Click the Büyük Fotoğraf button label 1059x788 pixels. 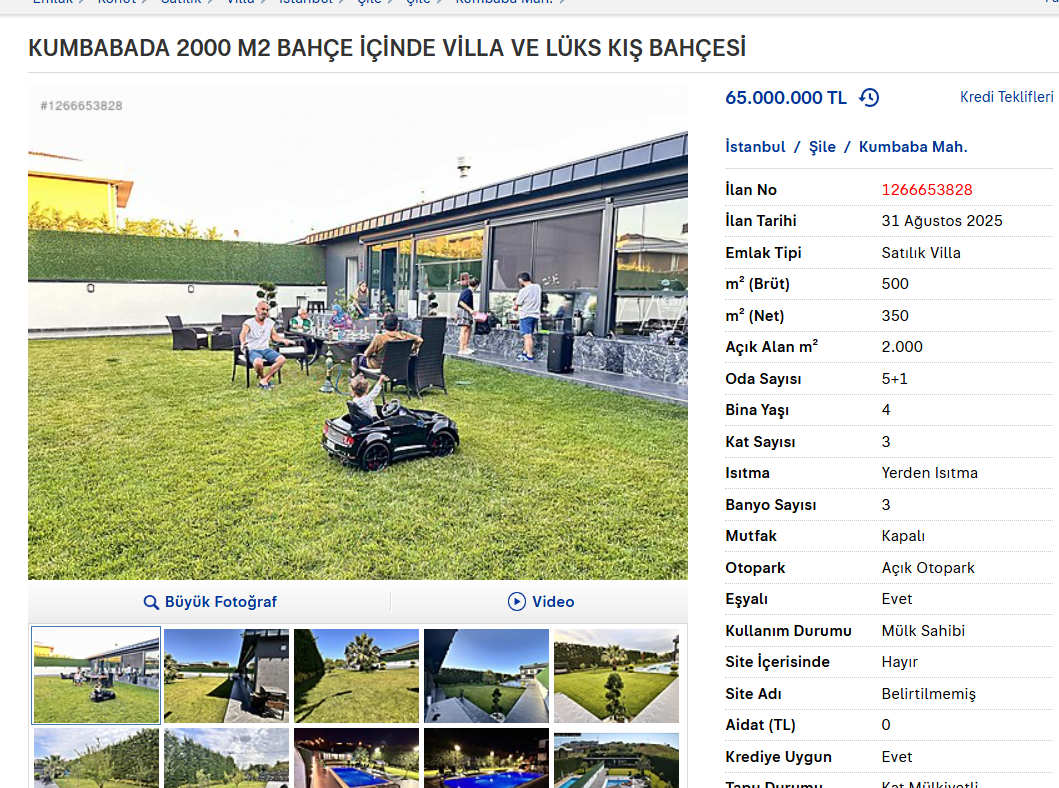221,602
